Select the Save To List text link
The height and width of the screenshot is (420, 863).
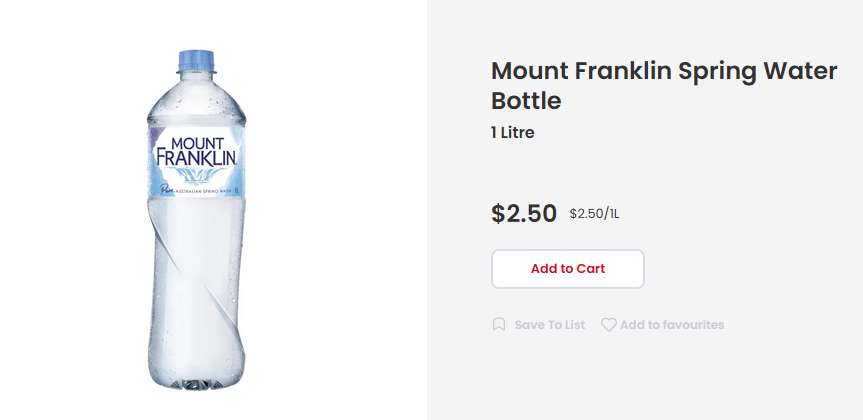[x=549, y=325]
